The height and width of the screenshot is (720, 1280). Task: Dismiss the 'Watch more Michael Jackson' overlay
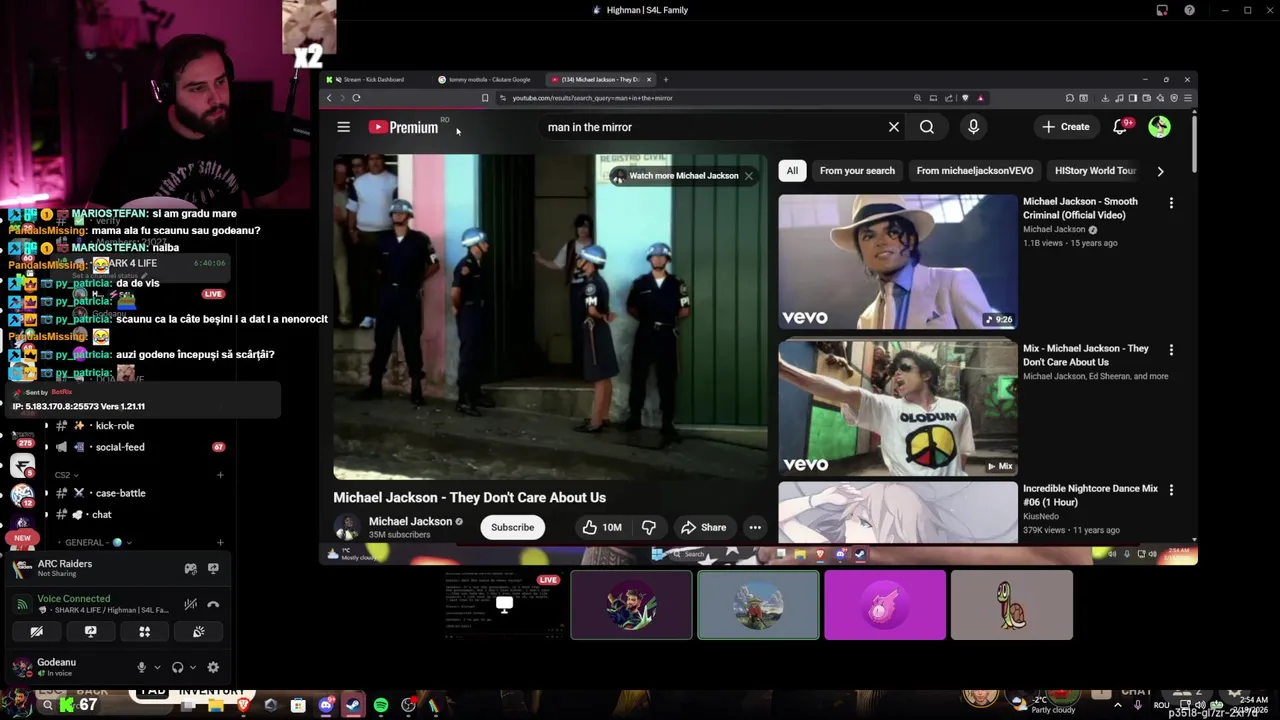[x=748, y=176]
